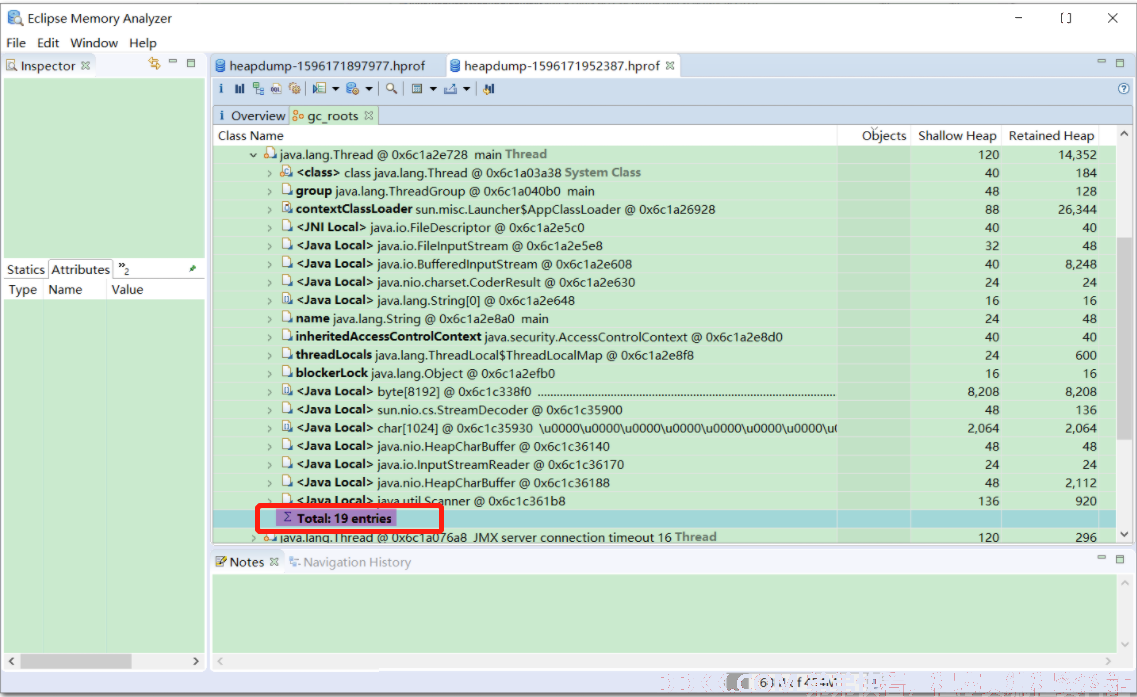Maximize the Notes panel

(x=1120, y=559)
